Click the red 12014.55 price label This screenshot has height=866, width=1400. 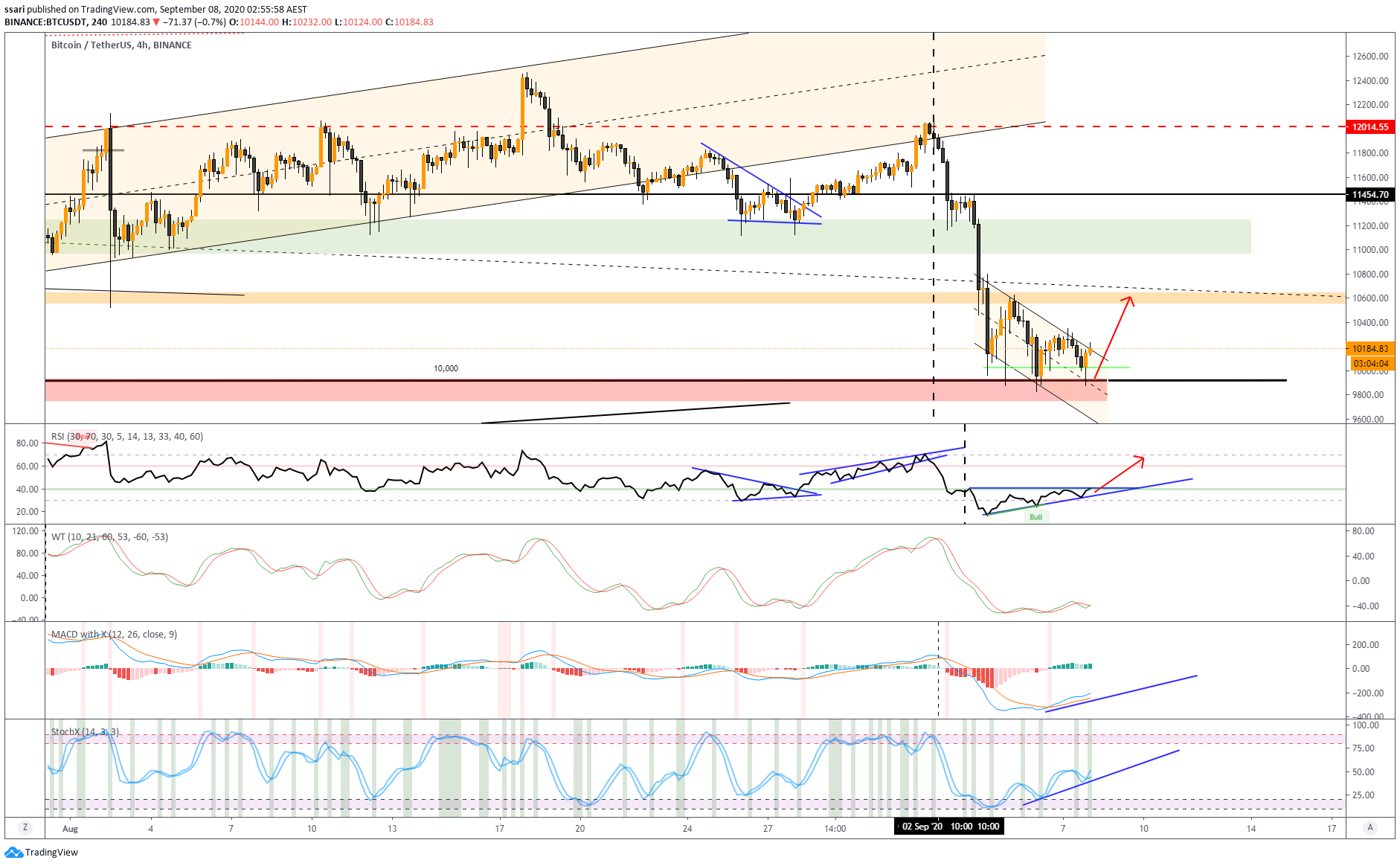(x=1370, y=127)
